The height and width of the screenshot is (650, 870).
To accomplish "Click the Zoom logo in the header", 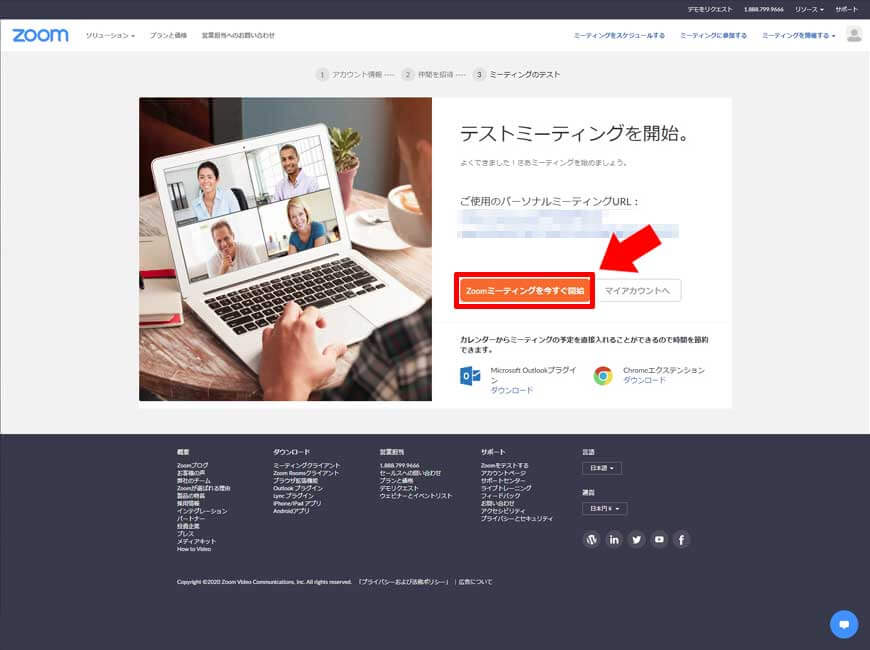I will [41, 36].
